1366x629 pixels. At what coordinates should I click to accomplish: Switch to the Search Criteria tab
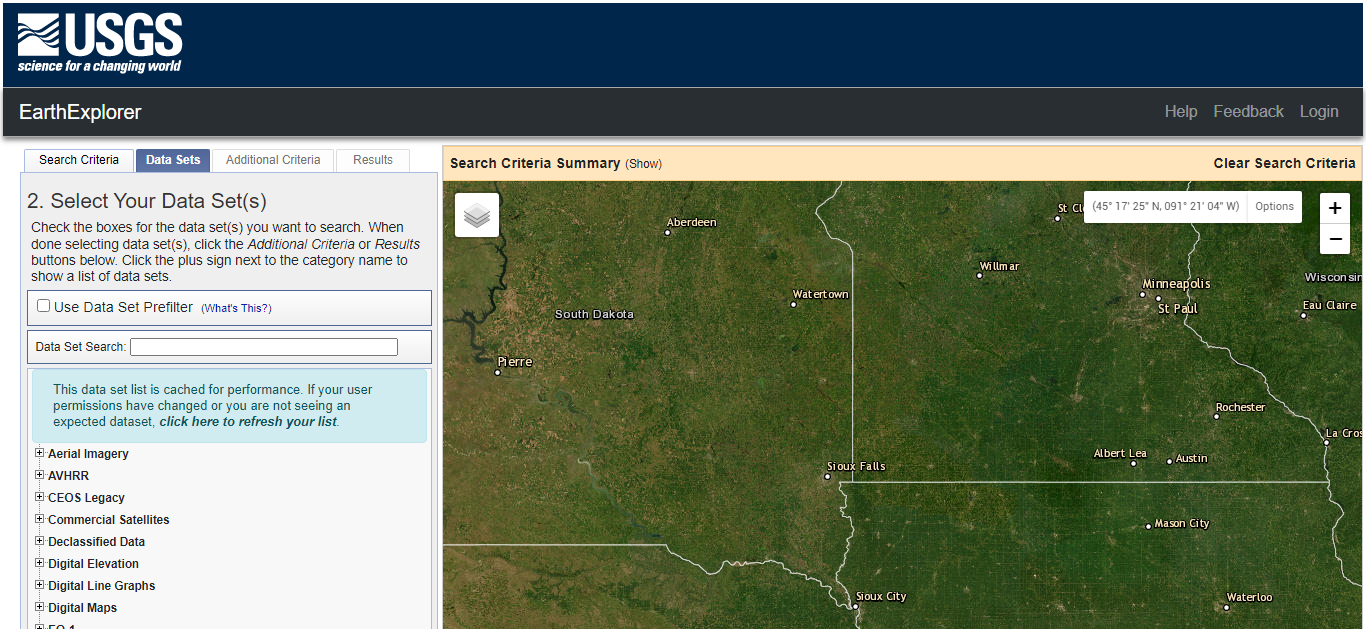[x=79, y=160]
